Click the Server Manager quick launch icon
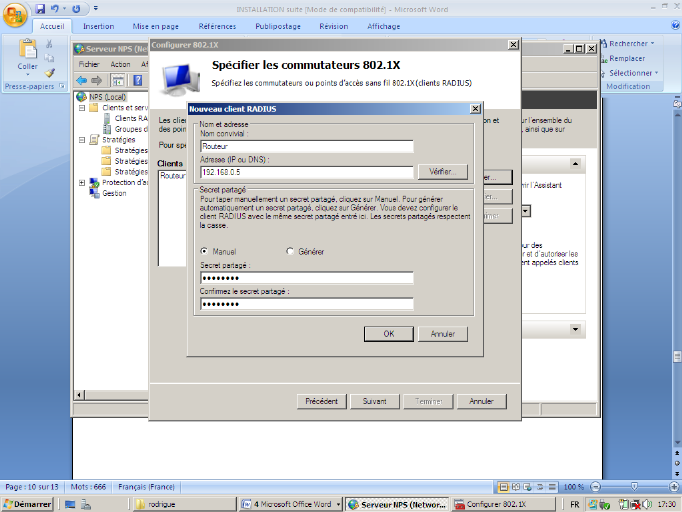 point(86,504)
